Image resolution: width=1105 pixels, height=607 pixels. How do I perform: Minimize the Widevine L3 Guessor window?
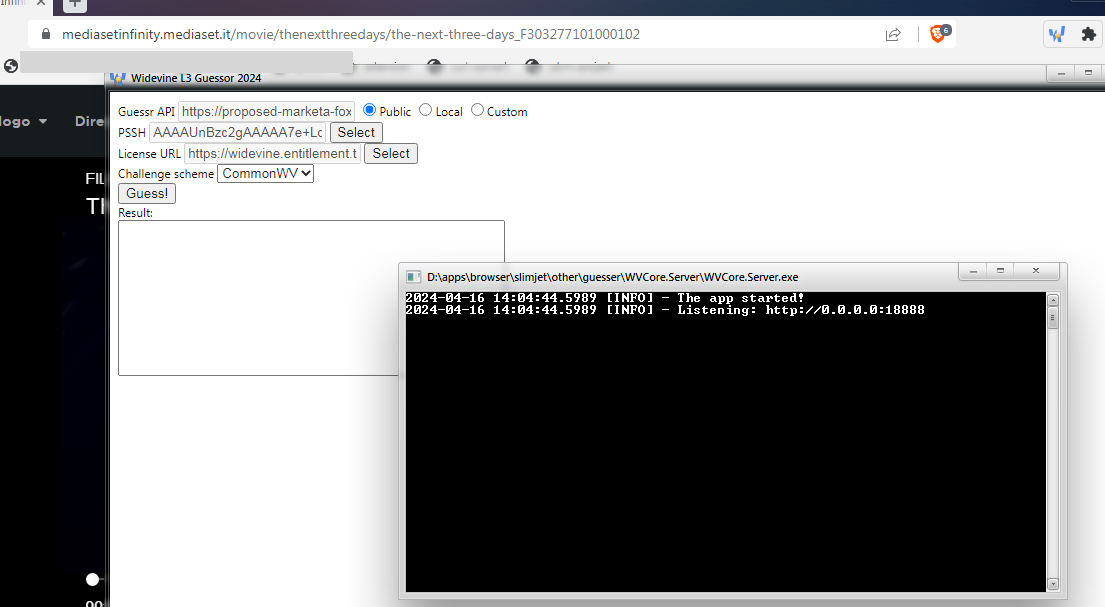(x=1061, y=73)
